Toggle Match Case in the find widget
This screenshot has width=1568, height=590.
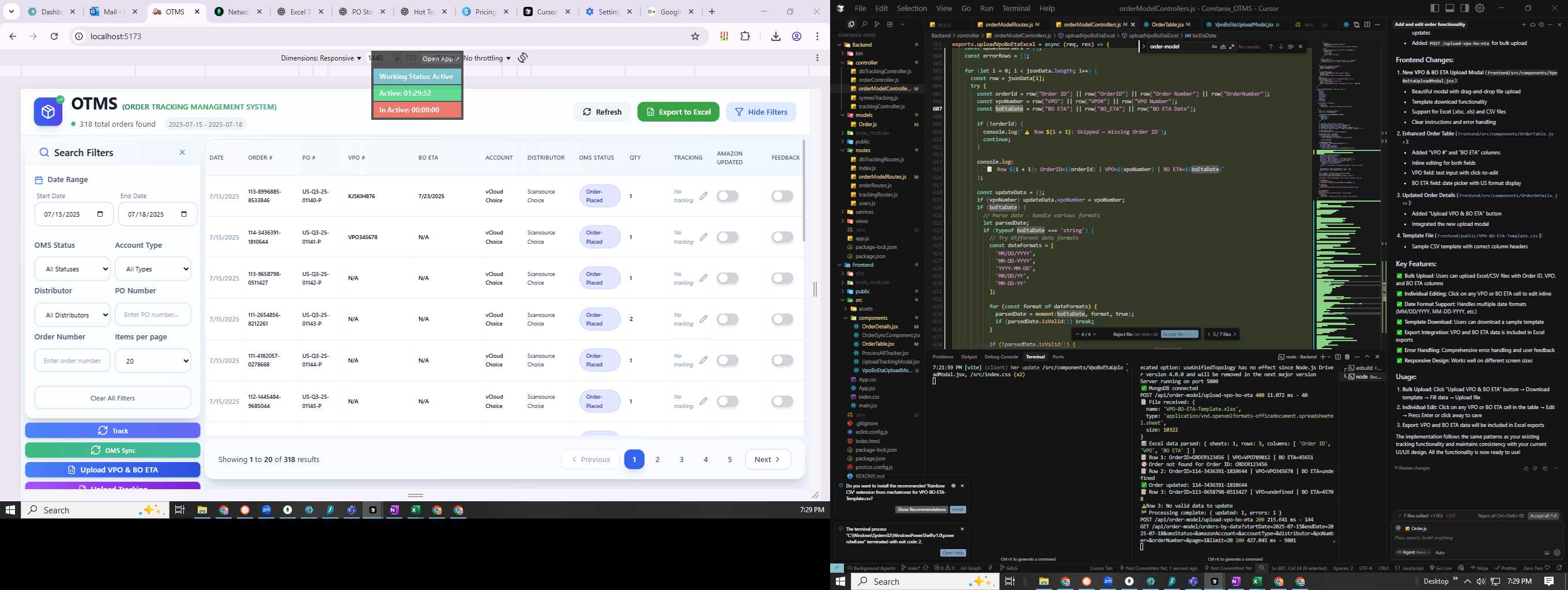pyautogui.click(x=1215, y=46)
